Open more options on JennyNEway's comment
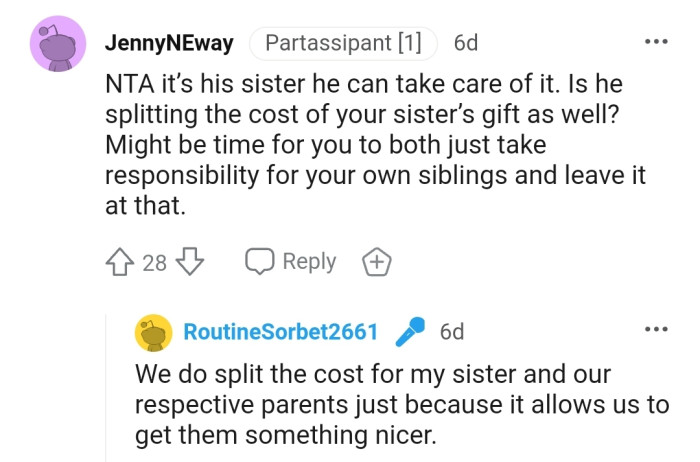 click(655, 43)
